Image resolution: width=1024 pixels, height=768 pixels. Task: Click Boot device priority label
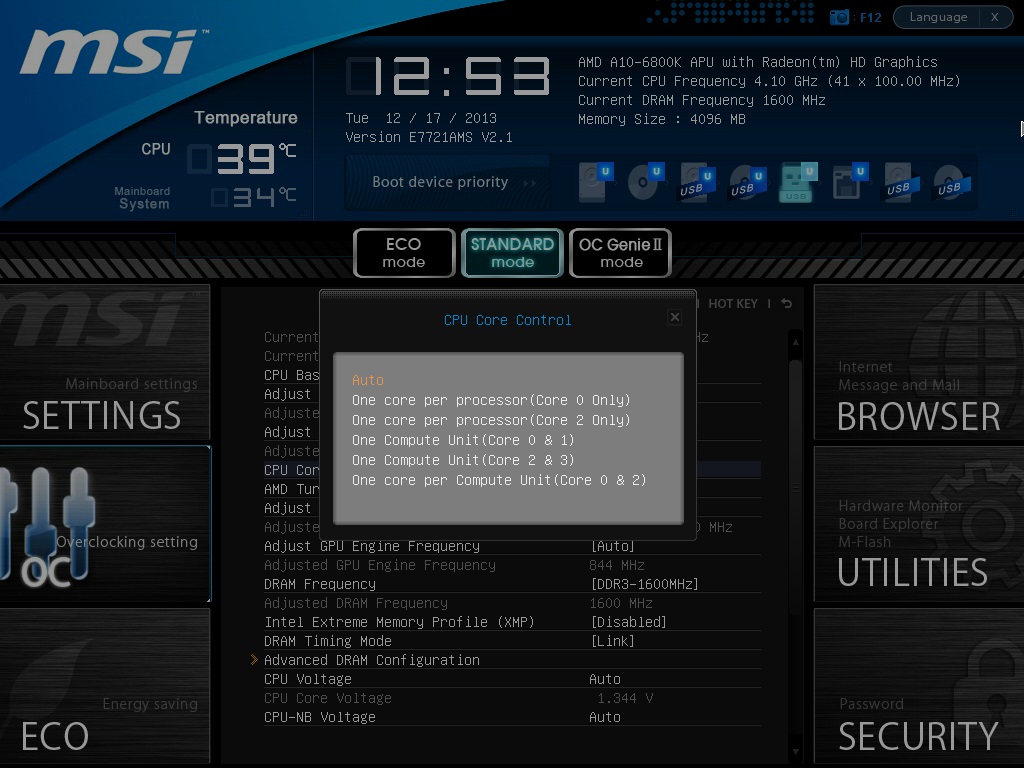[440, 182]
